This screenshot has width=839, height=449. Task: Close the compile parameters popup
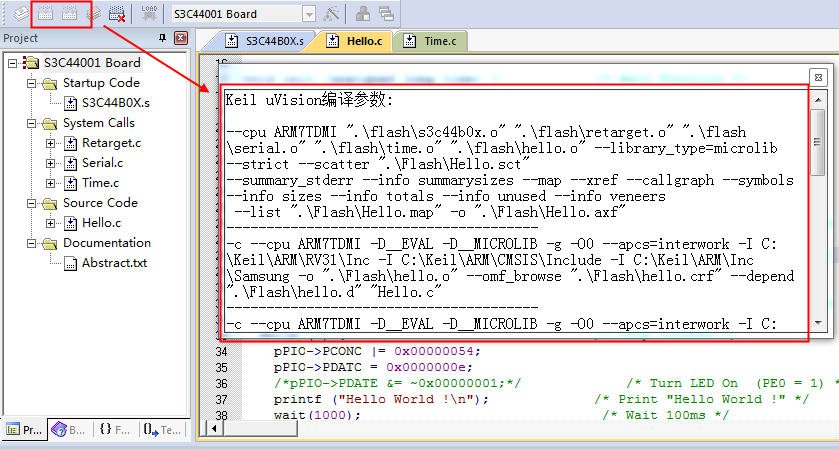pos(818,78)
